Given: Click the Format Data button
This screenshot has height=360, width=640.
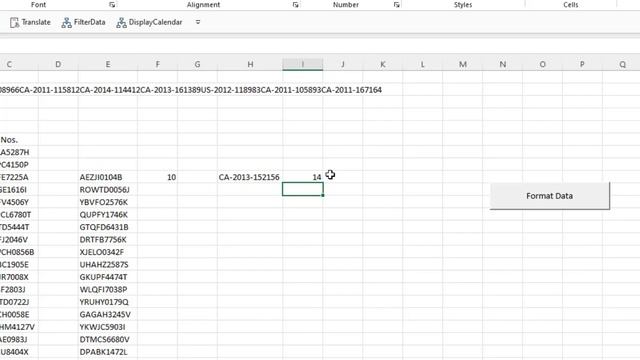Looking at the screenshot, I should point(549,196).
